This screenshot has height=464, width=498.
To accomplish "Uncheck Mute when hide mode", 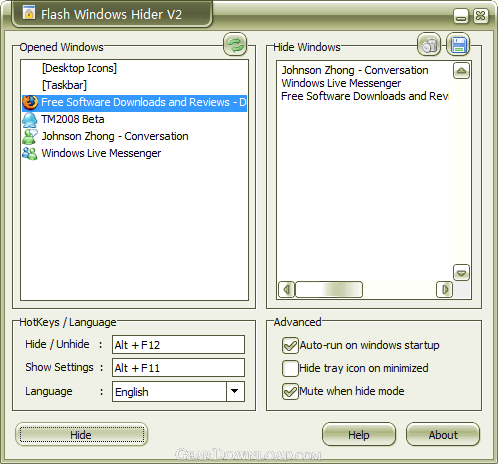I will 290,391.
